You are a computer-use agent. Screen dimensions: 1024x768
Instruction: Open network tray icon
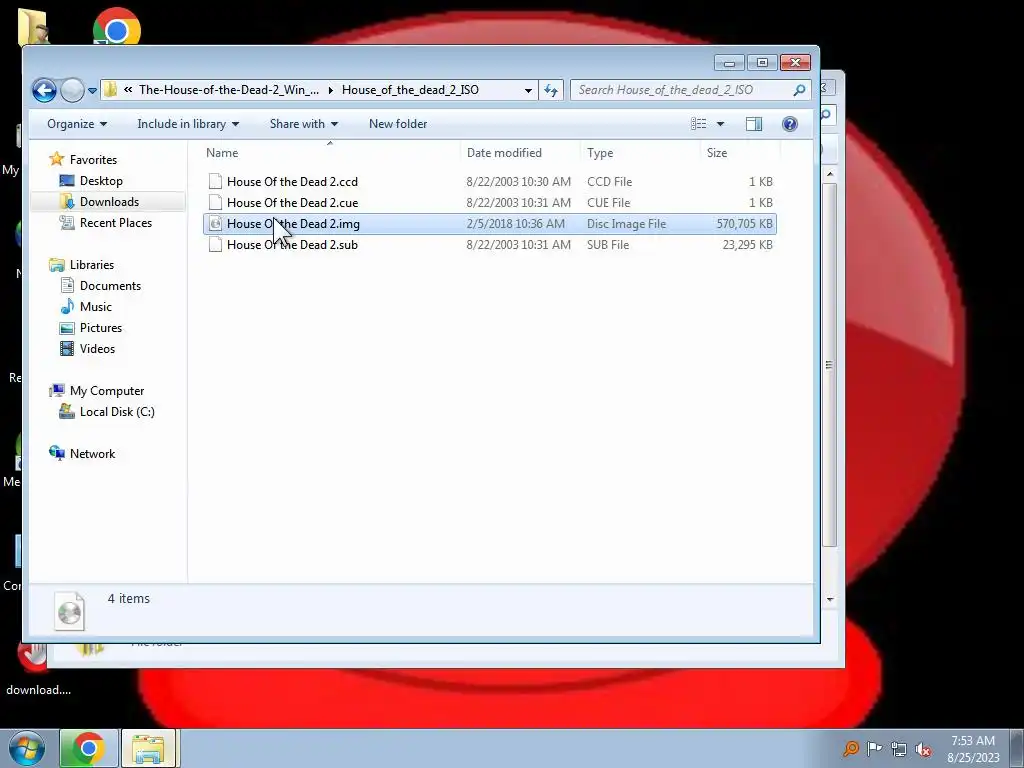899,749
